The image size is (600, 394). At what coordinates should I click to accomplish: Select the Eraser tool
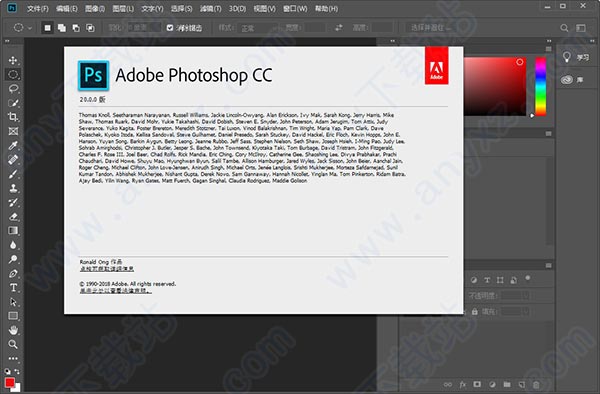pyautogui.click(x=13, y=217)
